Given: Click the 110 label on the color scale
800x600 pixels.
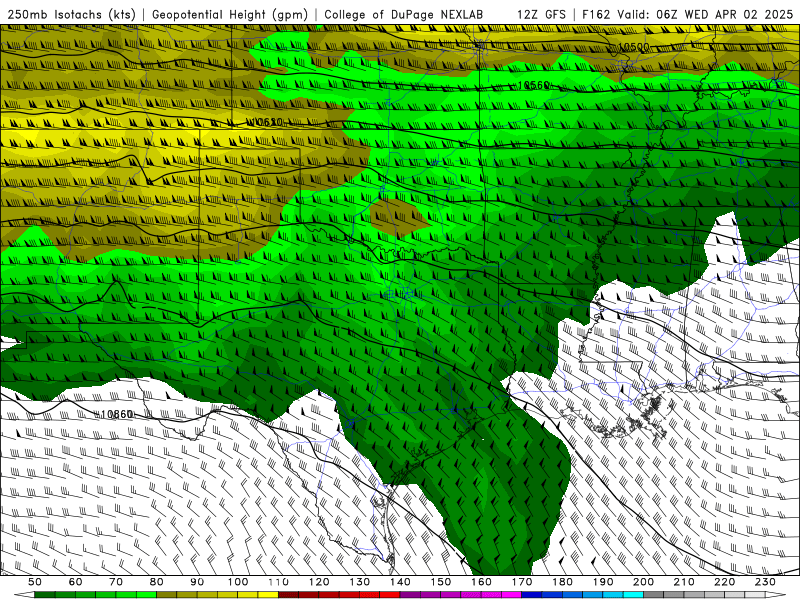Looking at the screenshot, I should (279, 582).
